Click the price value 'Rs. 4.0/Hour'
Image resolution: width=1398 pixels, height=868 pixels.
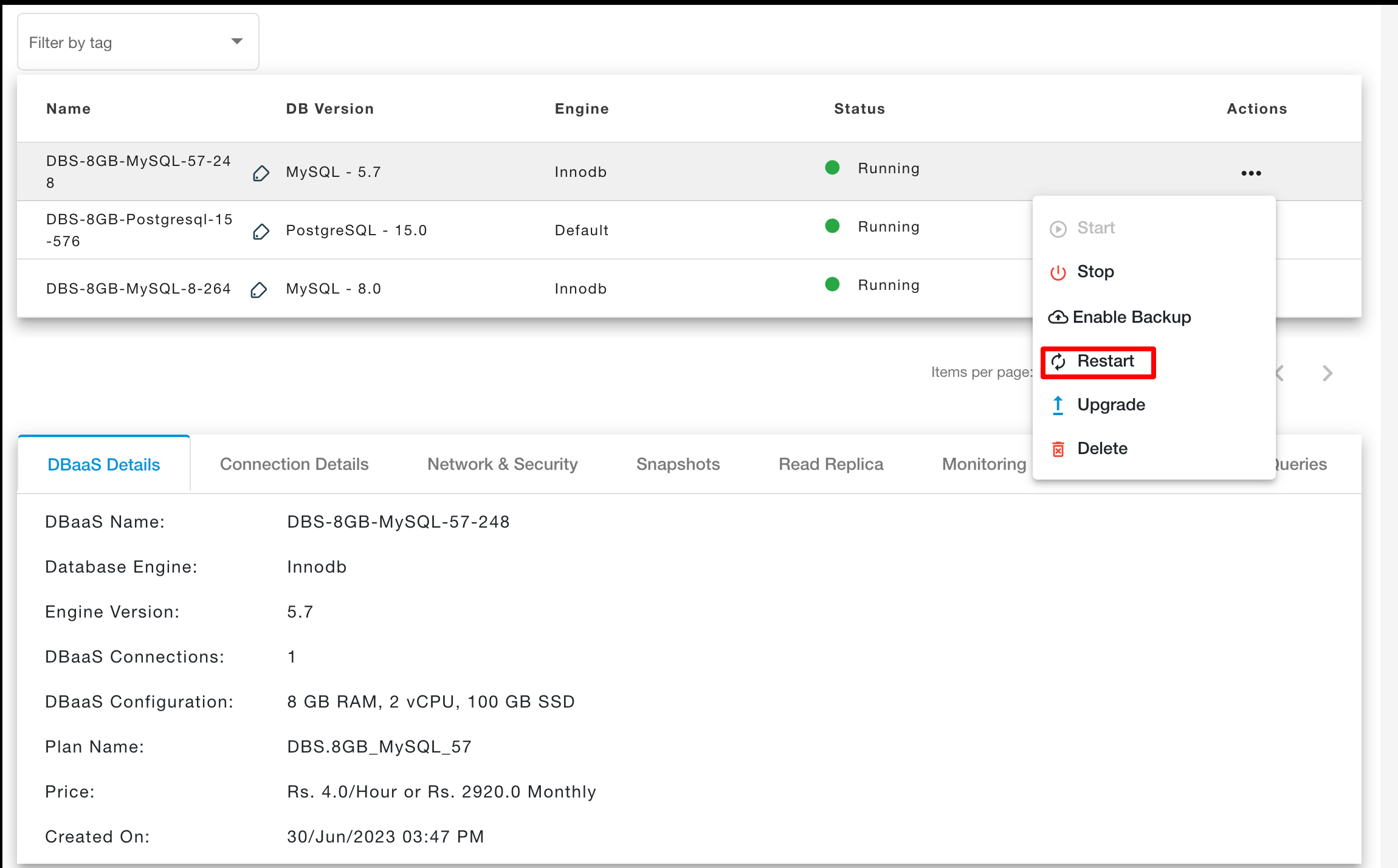pos(343,791)
